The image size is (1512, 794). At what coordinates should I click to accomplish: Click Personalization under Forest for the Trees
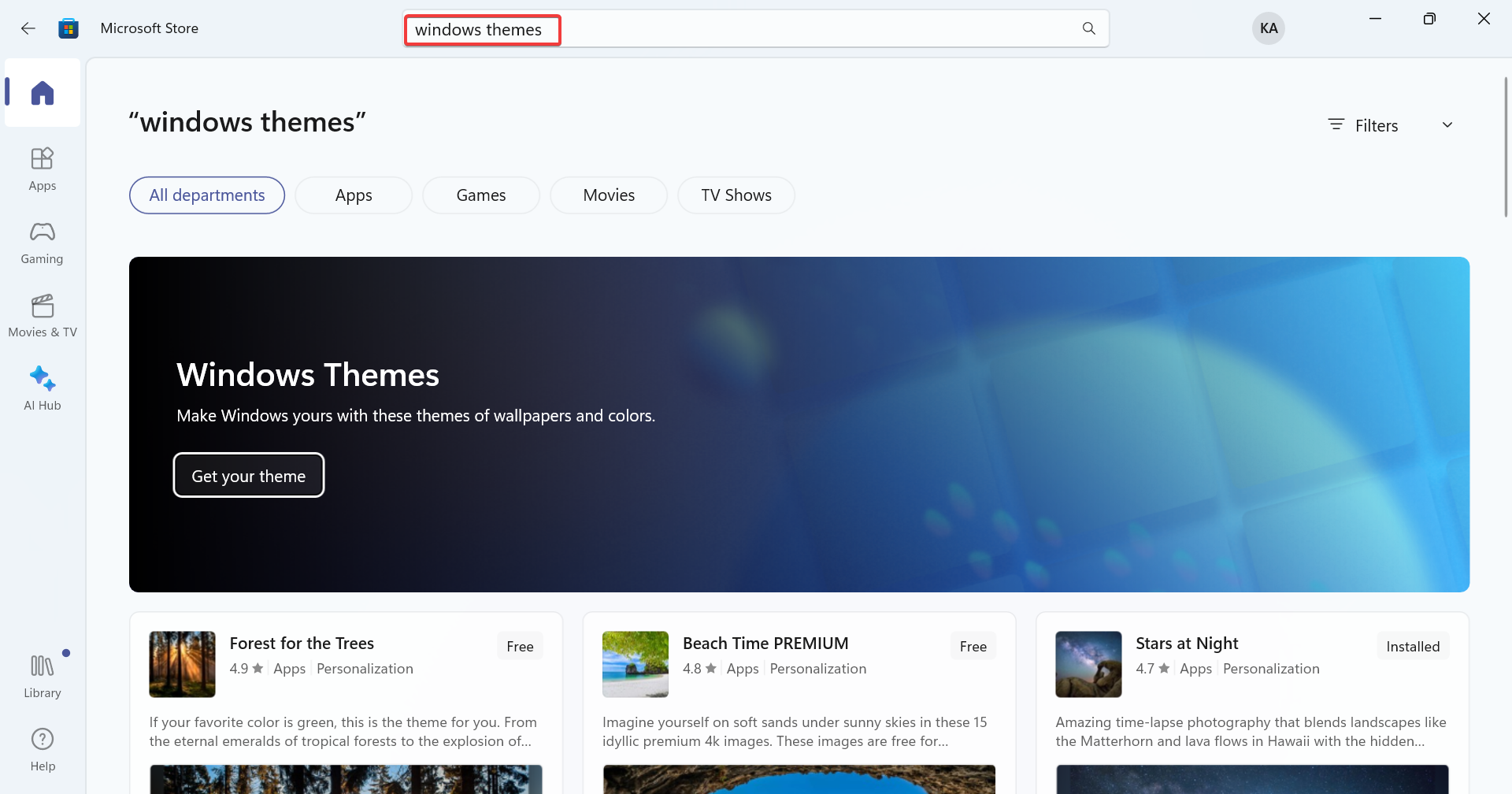[x=365, y=669]
